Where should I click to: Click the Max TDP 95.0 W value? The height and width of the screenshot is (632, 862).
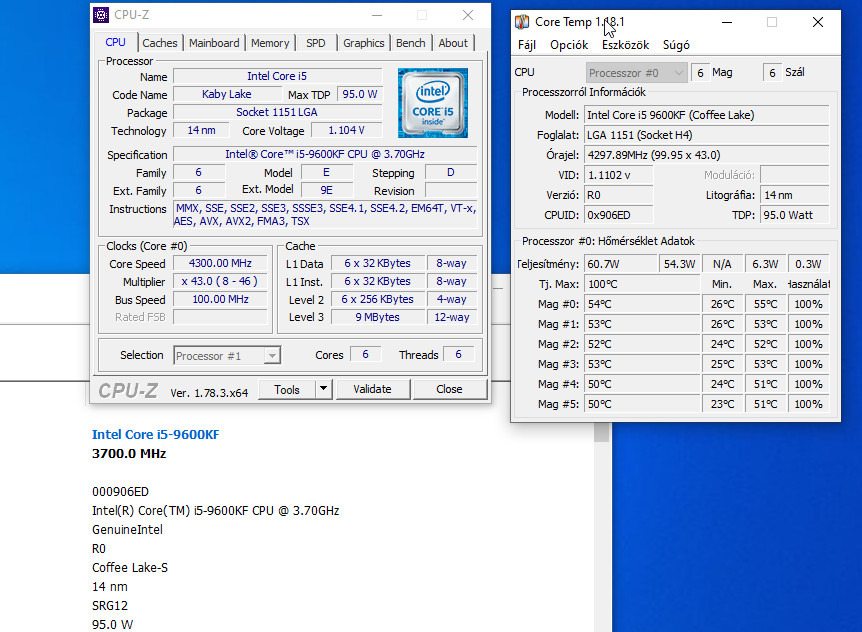click(360, 94)
